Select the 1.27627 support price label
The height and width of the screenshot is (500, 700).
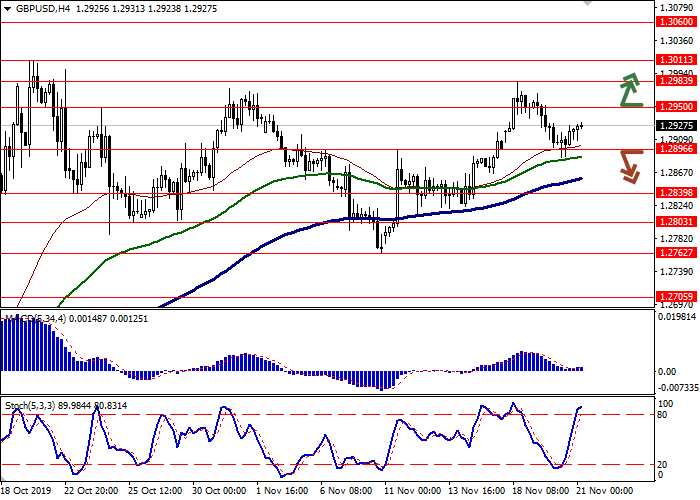(x=676, y=254)
